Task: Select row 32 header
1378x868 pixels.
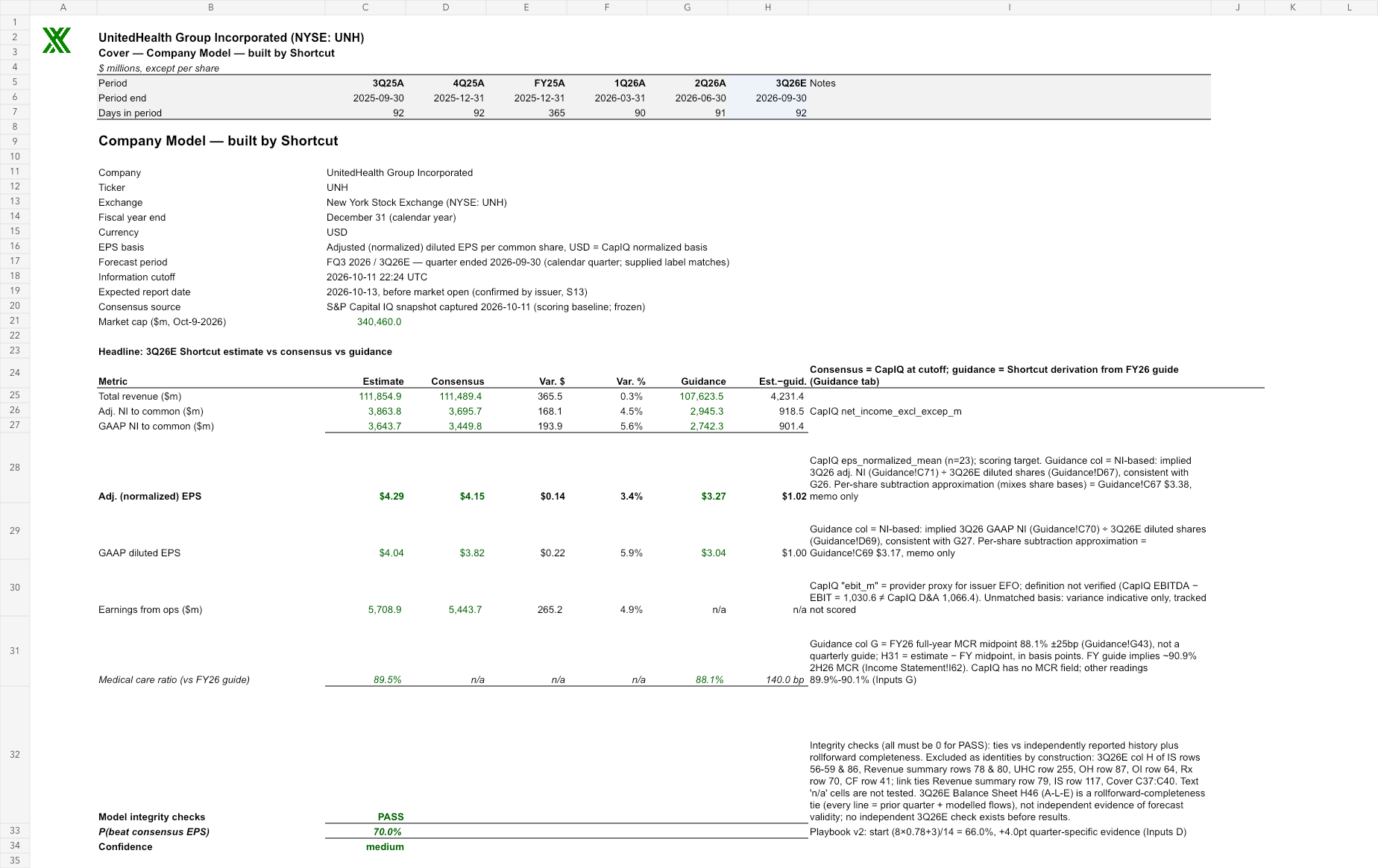Action: coord(15,755)
